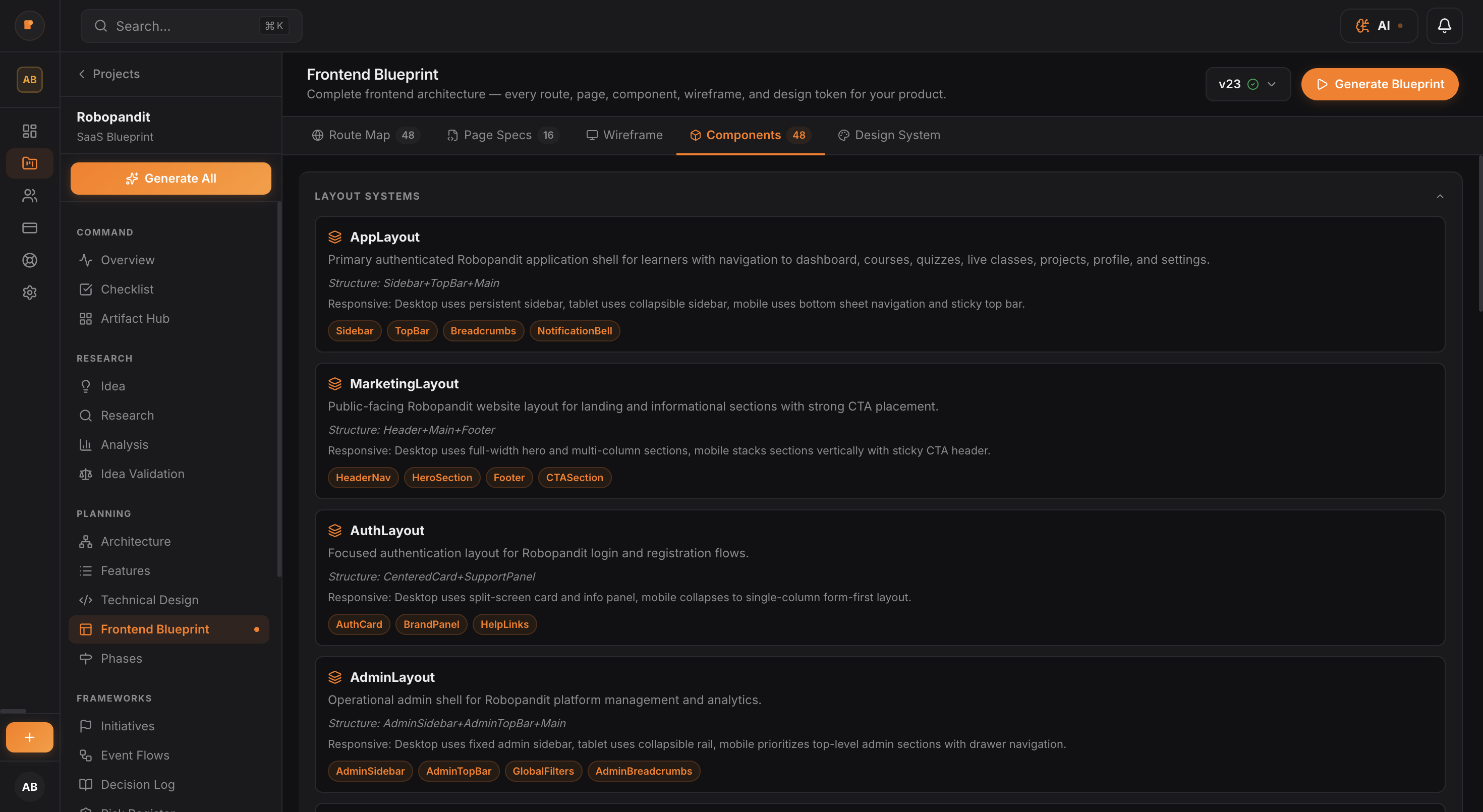The width and height of the screenshot is (1483, 812).
Task: Open billing via the card icon
Action: (29, 228)
